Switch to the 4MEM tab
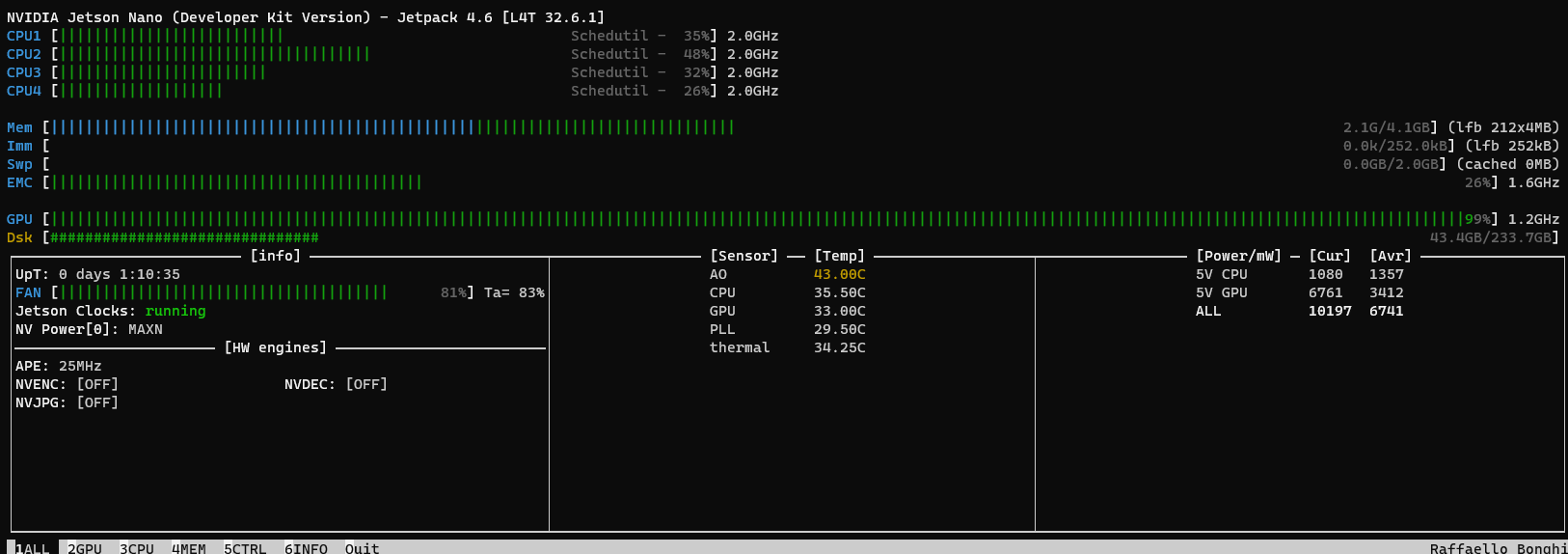This screenshot has width=1568, height=554. point(189,548)
